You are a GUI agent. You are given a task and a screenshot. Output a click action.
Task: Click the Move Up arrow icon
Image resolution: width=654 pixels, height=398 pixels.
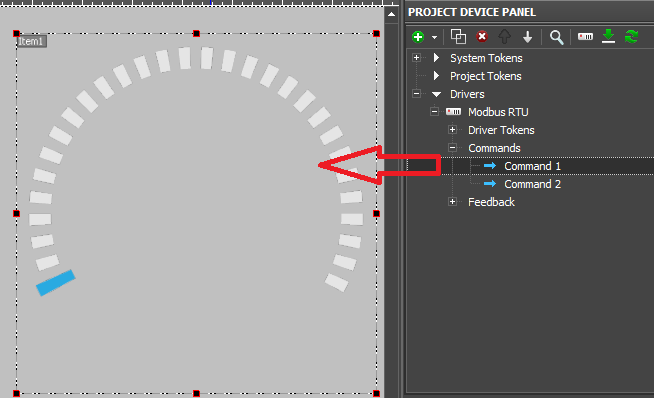505,37
